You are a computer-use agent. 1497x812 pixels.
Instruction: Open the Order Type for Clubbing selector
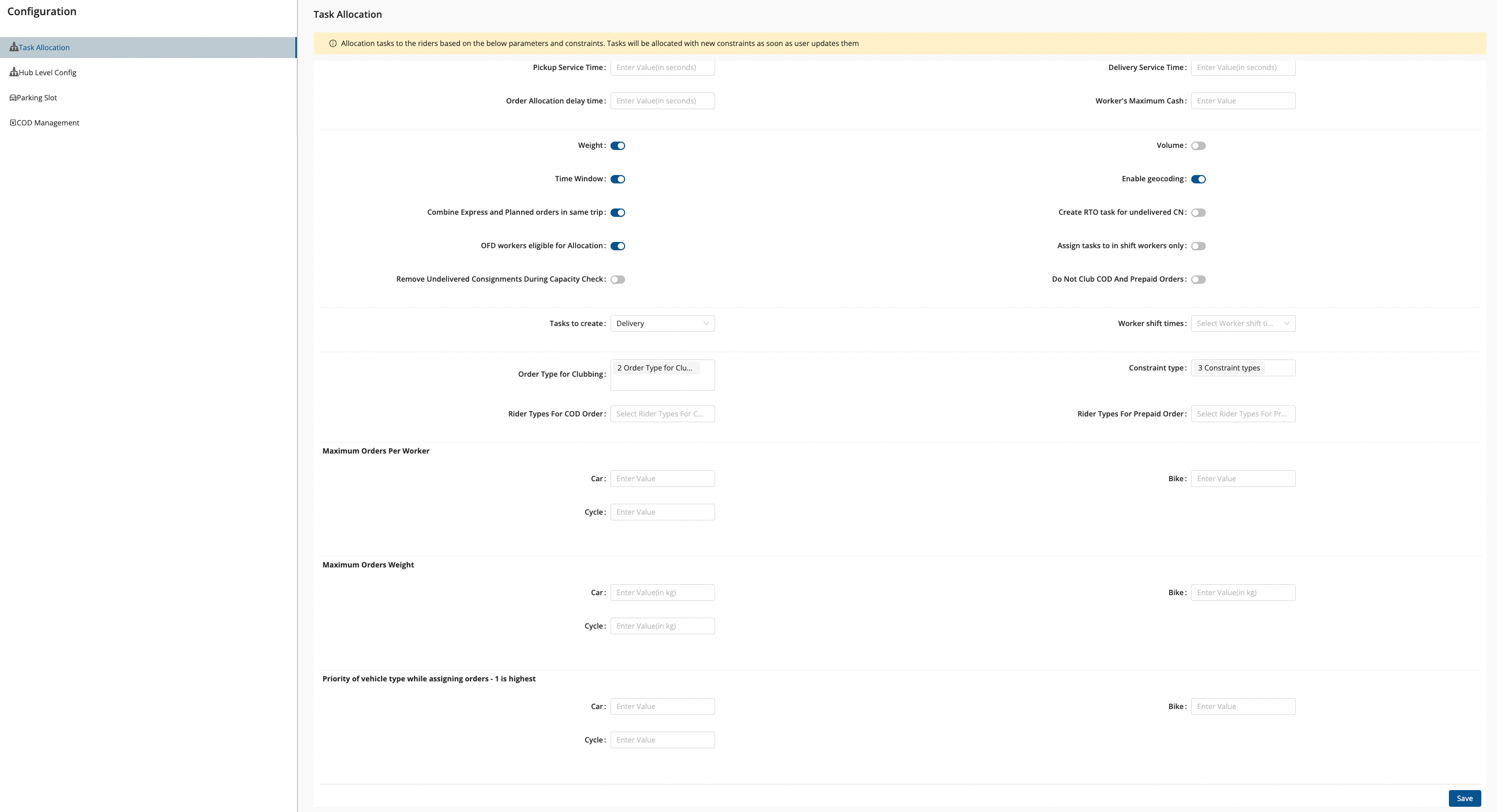tap(662, 375)
